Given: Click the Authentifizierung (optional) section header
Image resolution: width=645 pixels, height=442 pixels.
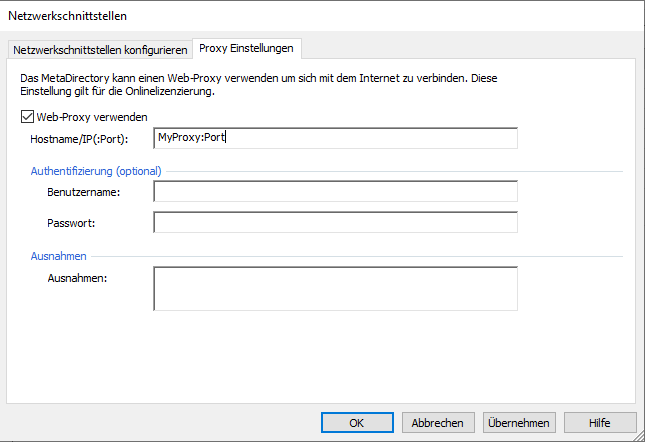Looking at the screenshot, I should click(96, 171).
